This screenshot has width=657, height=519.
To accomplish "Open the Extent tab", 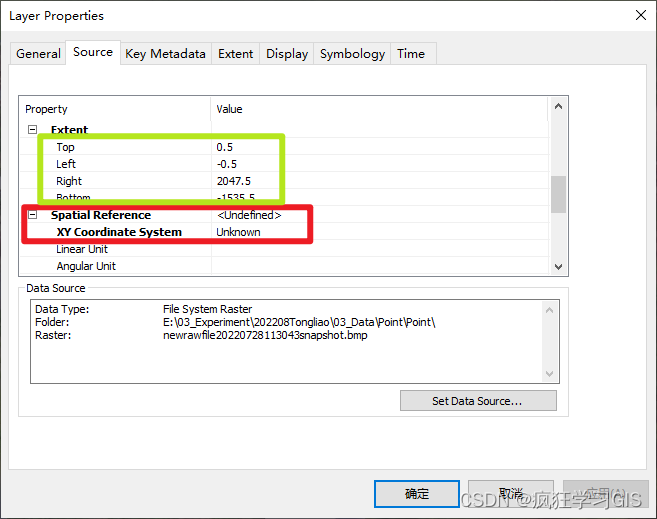I will point(235,54).
